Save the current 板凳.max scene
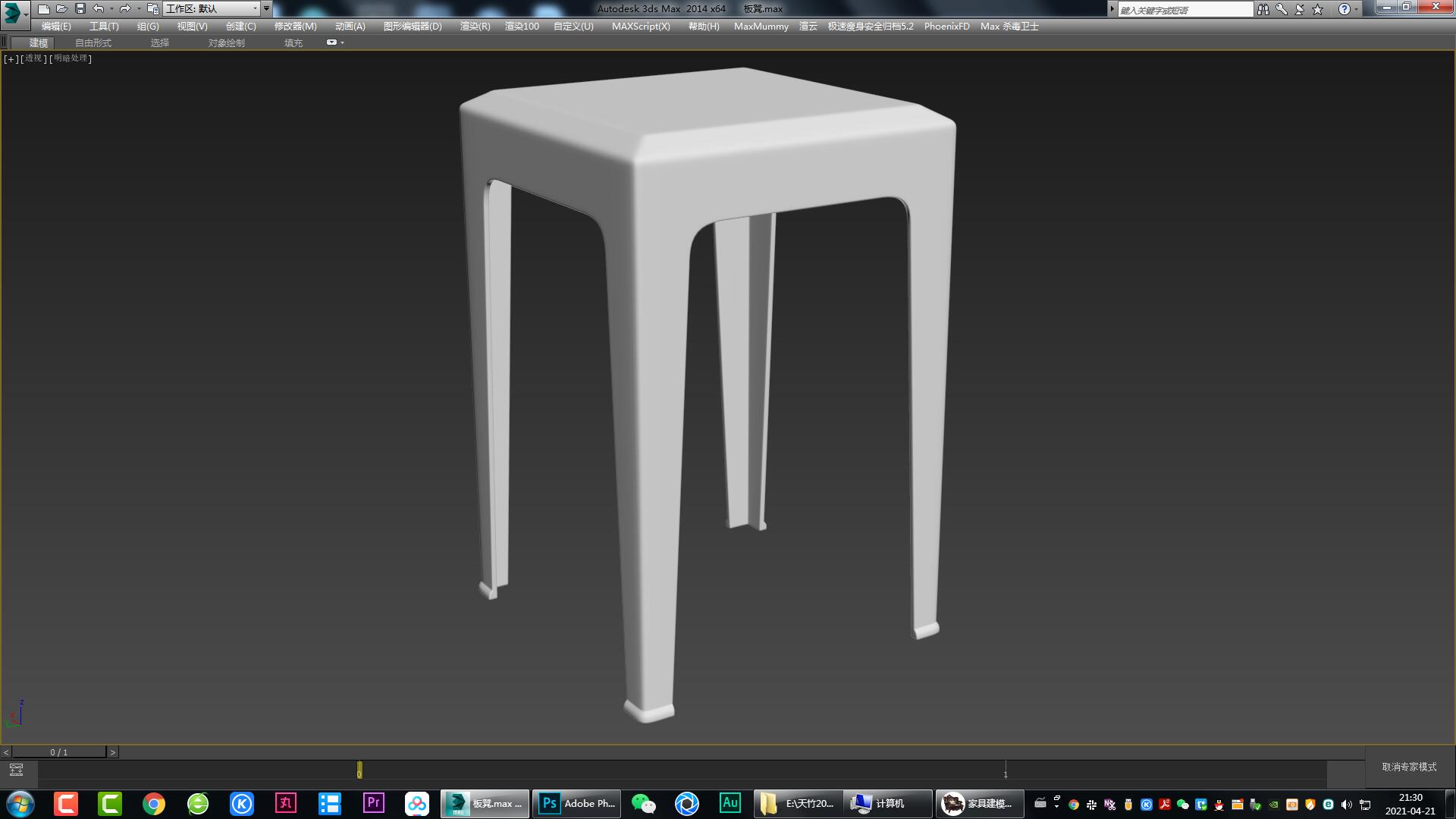 [78, 8]
